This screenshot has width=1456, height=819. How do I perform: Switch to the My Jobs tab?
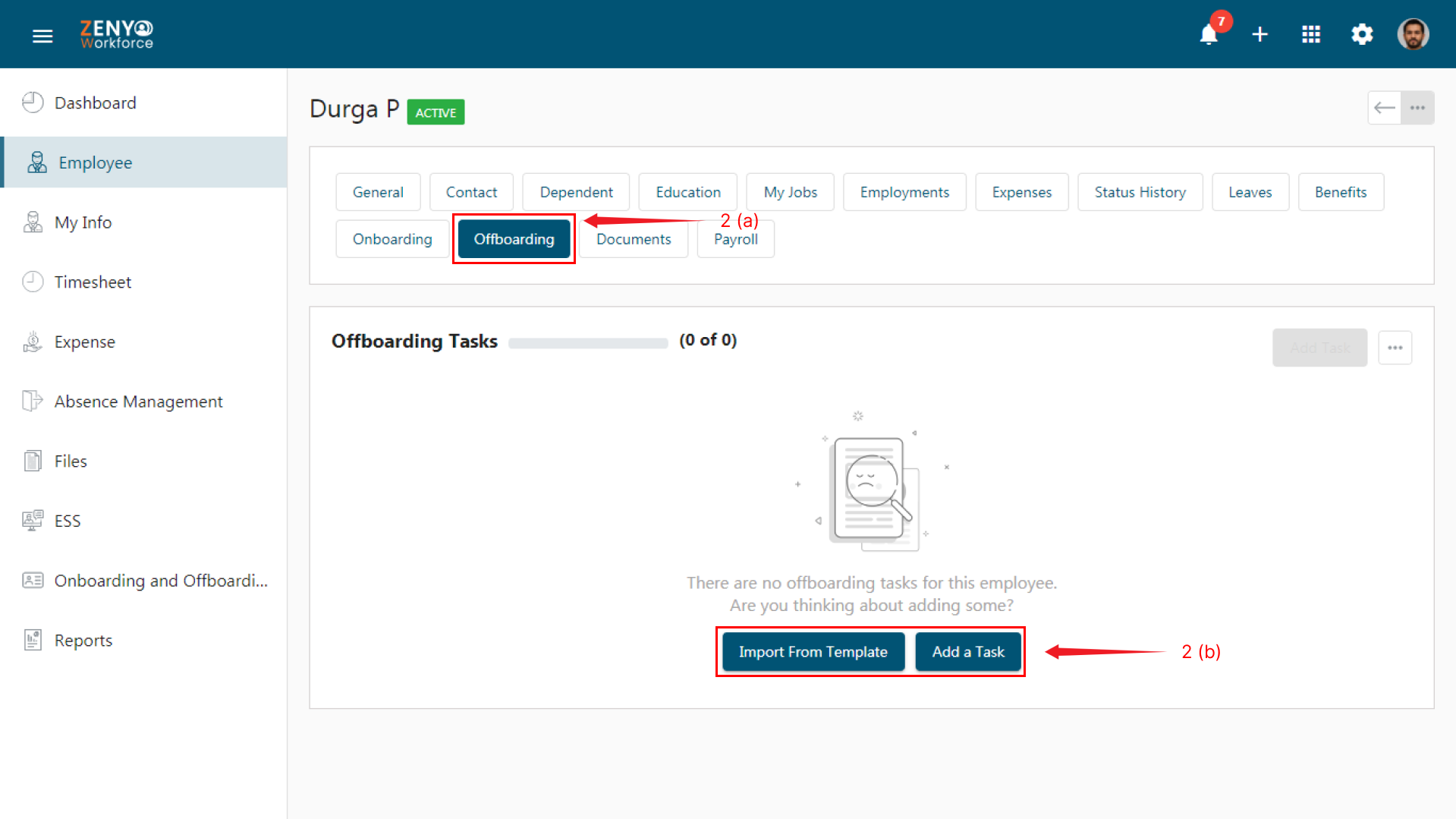[x=790, y=192]
